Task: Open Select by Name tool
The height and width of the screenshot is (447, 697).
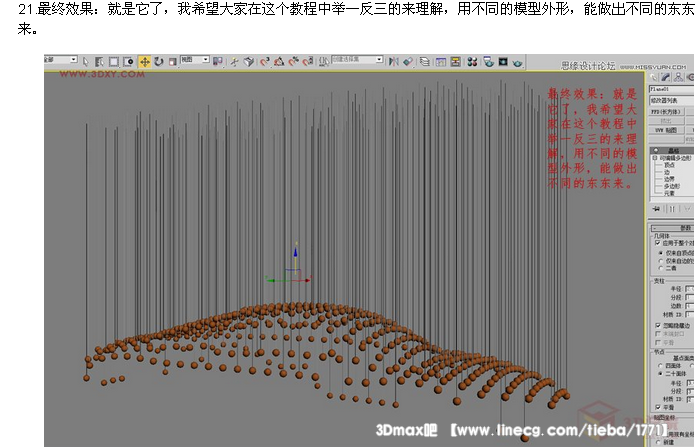Action: [99, 61]
